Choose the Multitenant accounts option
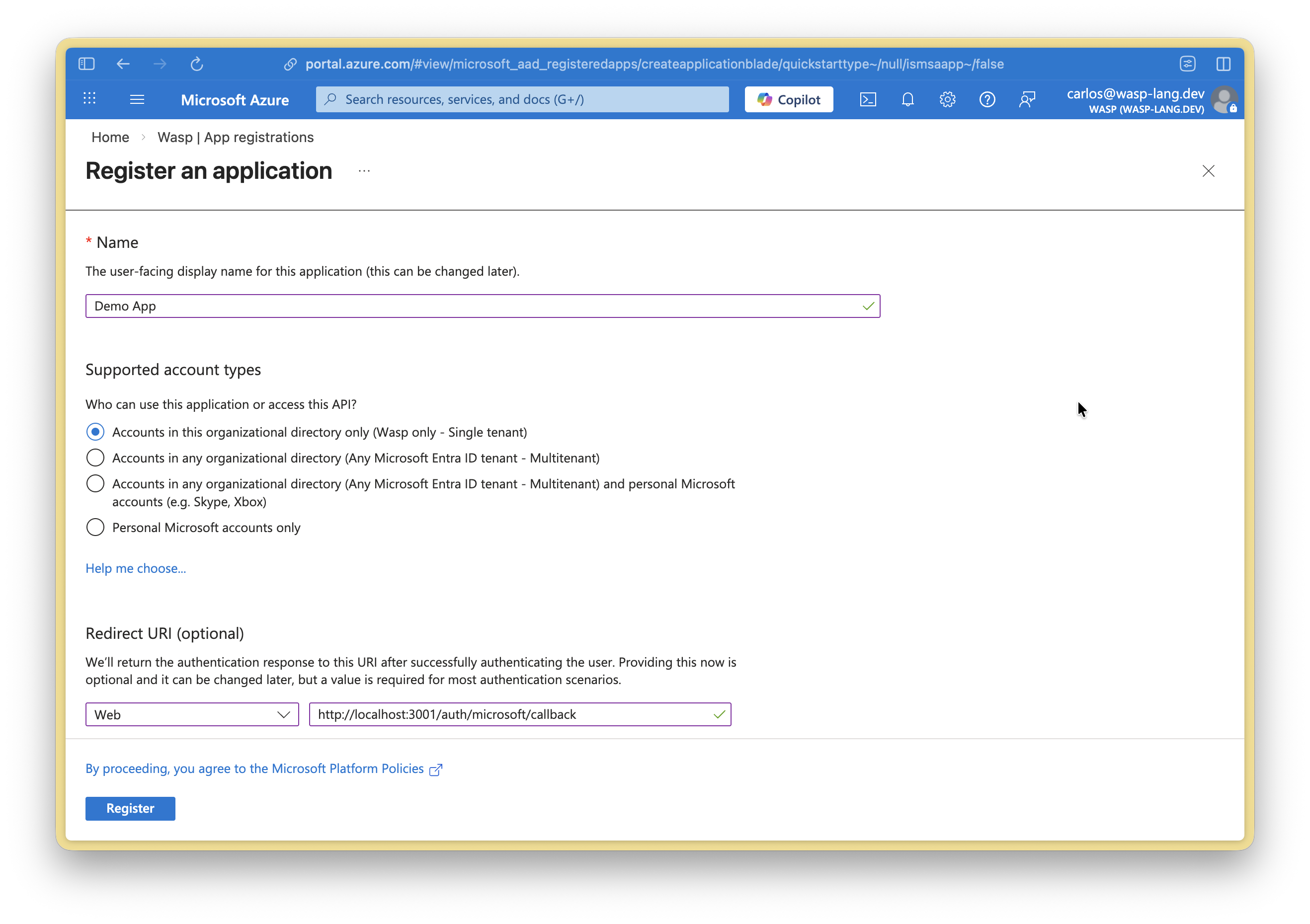The image size is (1310, 924). [x=95, y=458]
